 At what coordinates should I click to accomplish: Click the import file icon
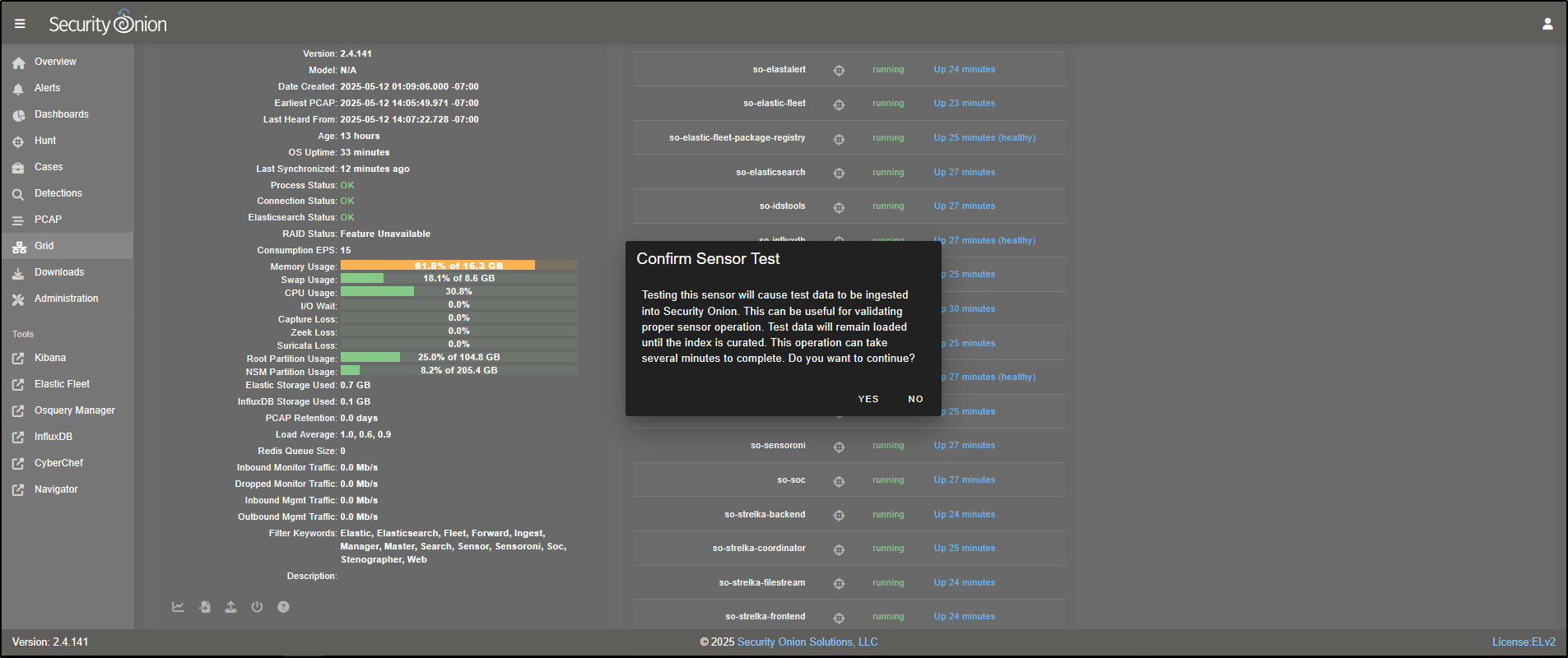pyautogui.click(x=205, y=607)
